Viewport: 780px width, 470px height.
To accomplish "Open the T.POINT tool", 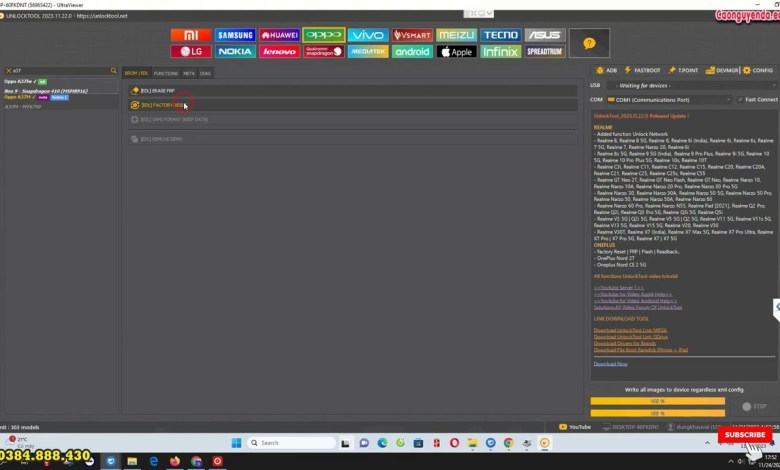I will [683, 71].
